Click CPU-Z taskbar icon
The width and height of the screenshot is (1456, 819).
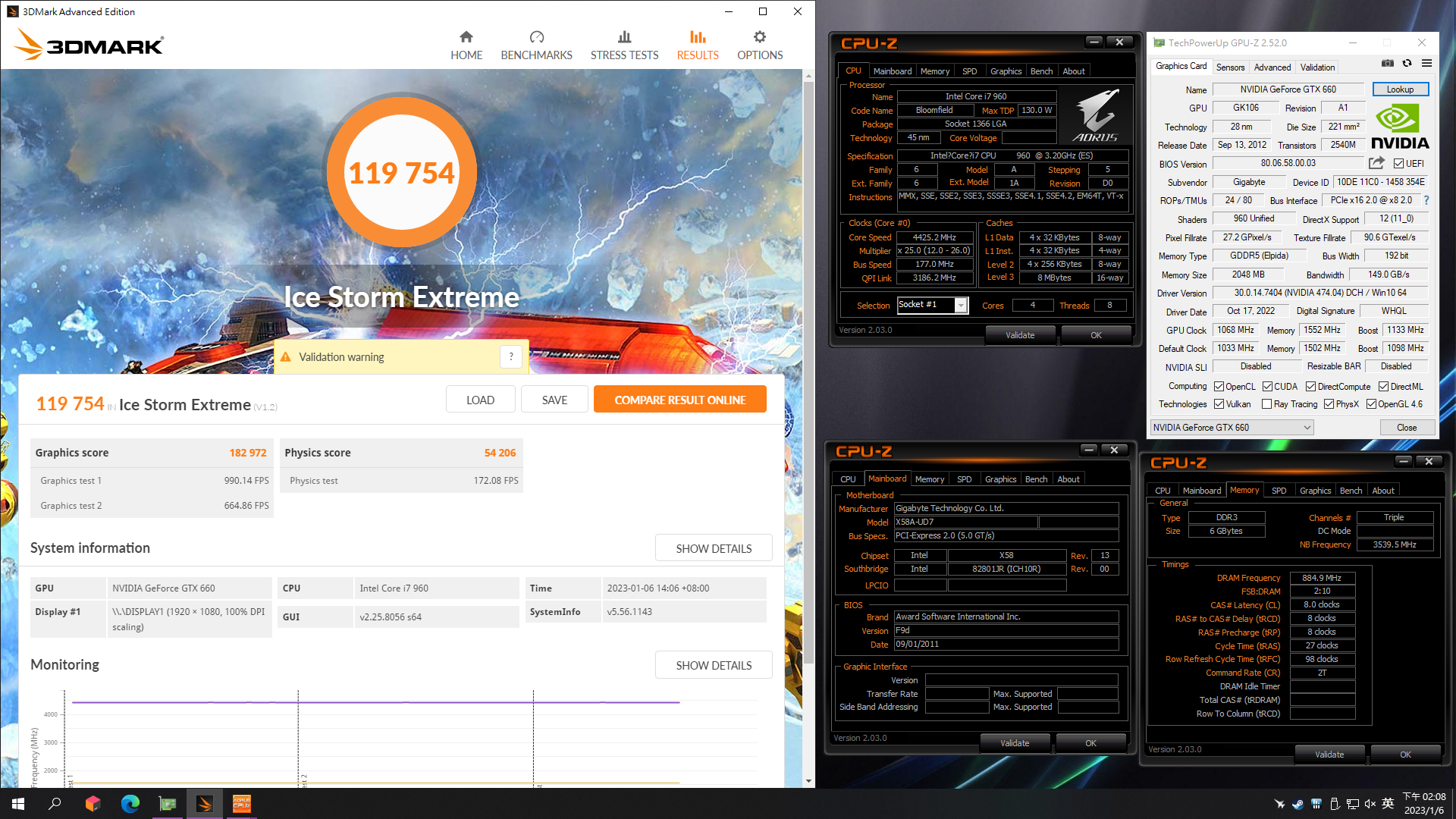241,804
